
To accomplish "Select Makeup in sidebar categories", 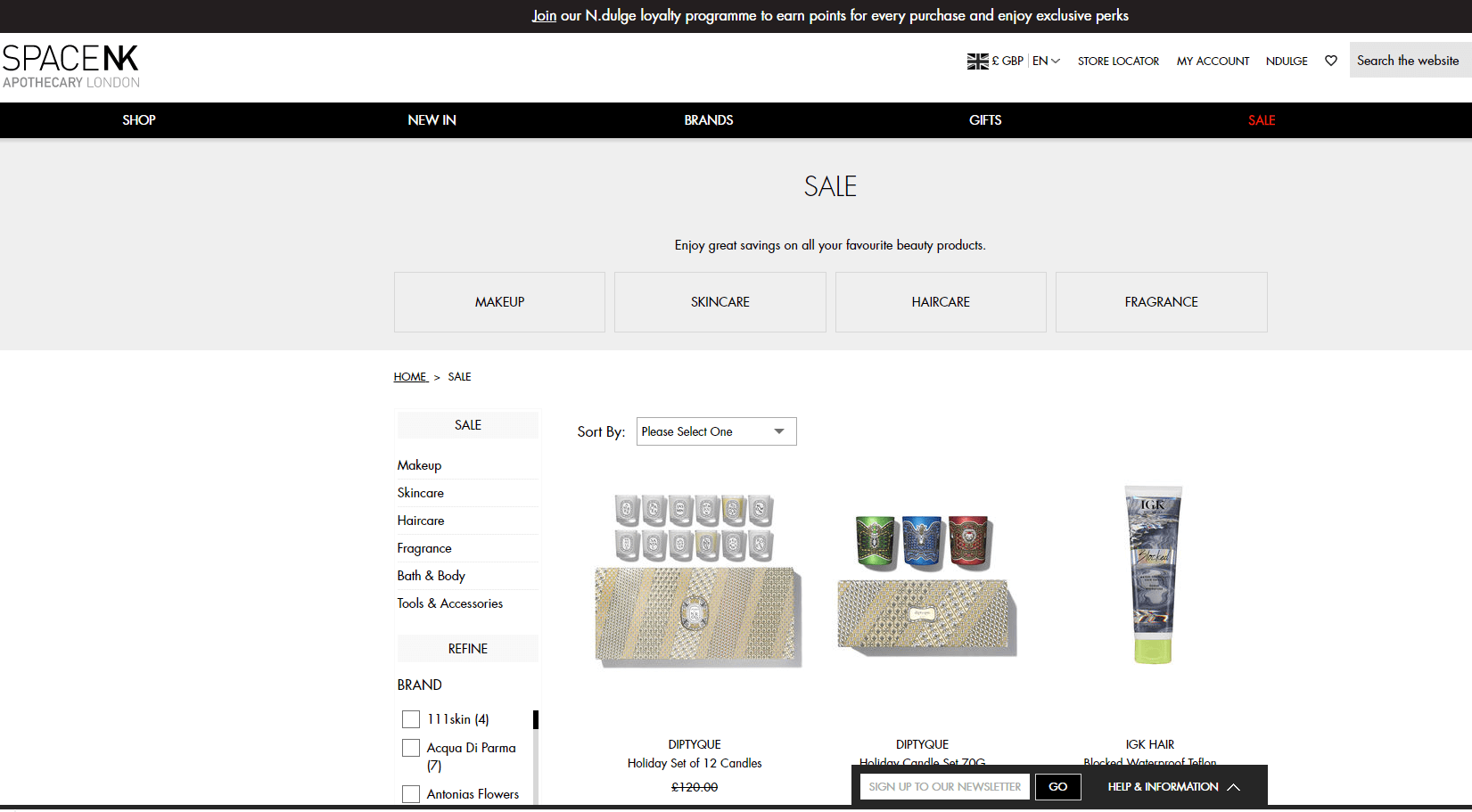I will [419, 465].
